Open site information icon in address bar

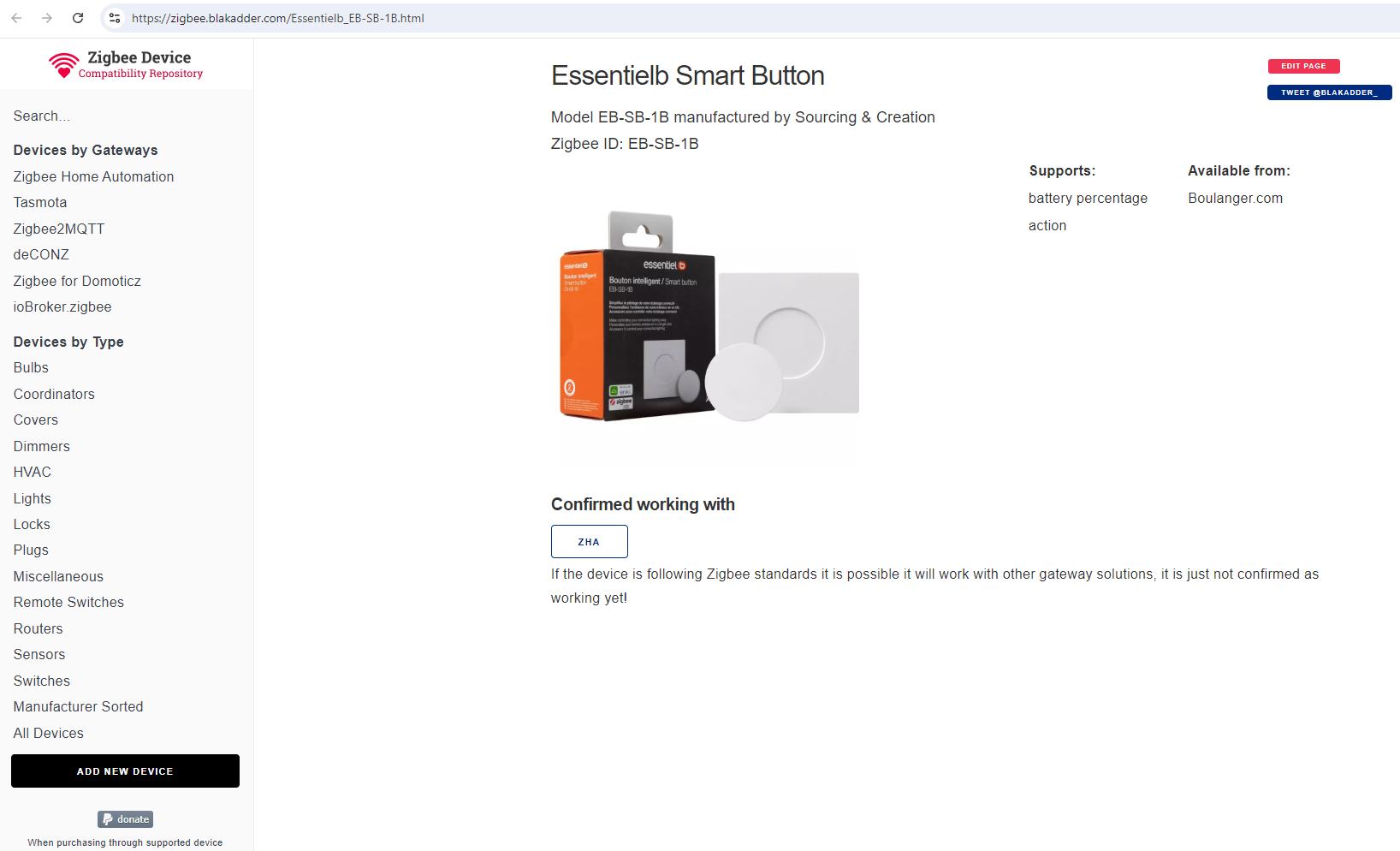pos(115,18)
